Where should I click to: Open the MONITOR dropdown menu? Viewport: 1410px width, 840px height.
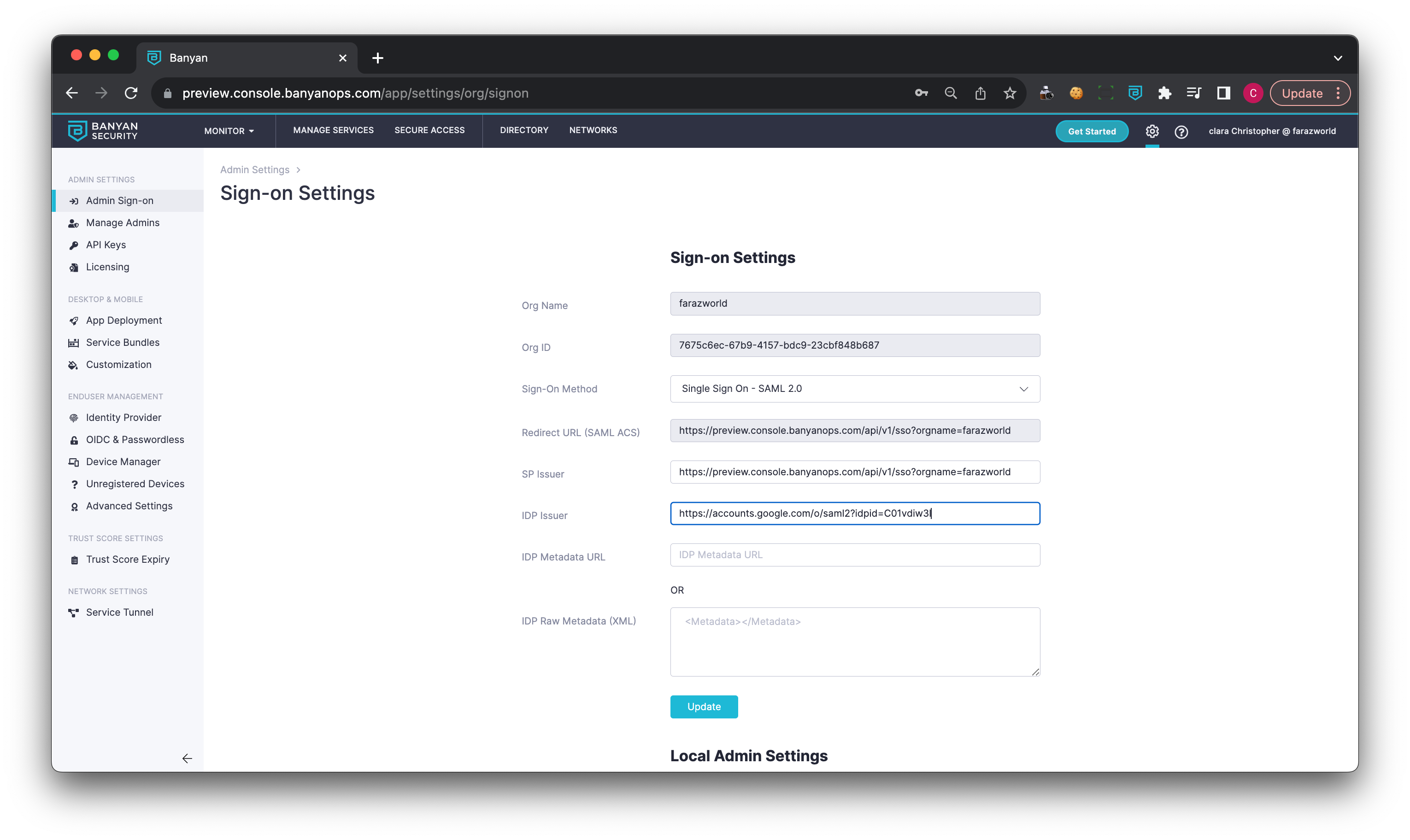coord(229,131)
